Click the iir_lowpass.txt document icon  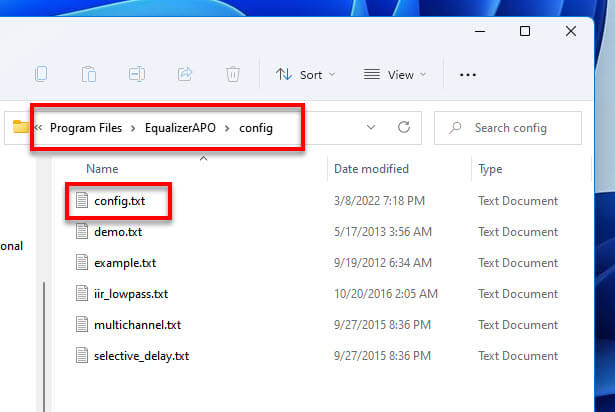click(82, 293)
